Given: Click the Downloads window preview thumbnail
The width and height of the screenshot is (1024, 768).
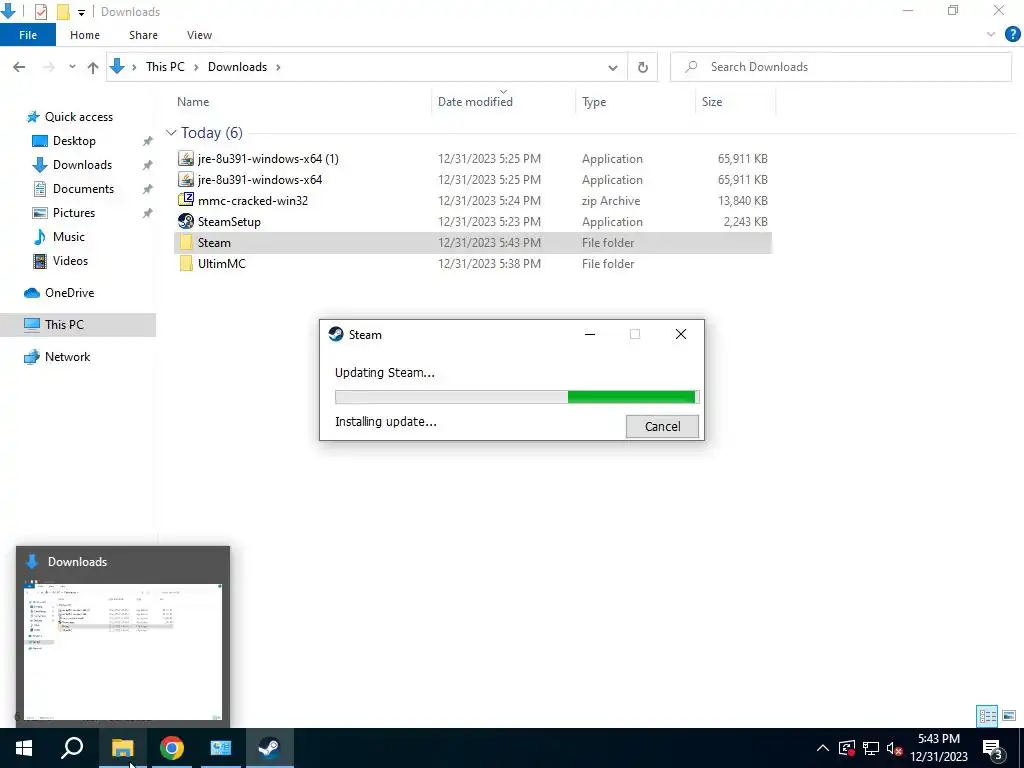Looking at the screenshot, I should tap(123, 651).
